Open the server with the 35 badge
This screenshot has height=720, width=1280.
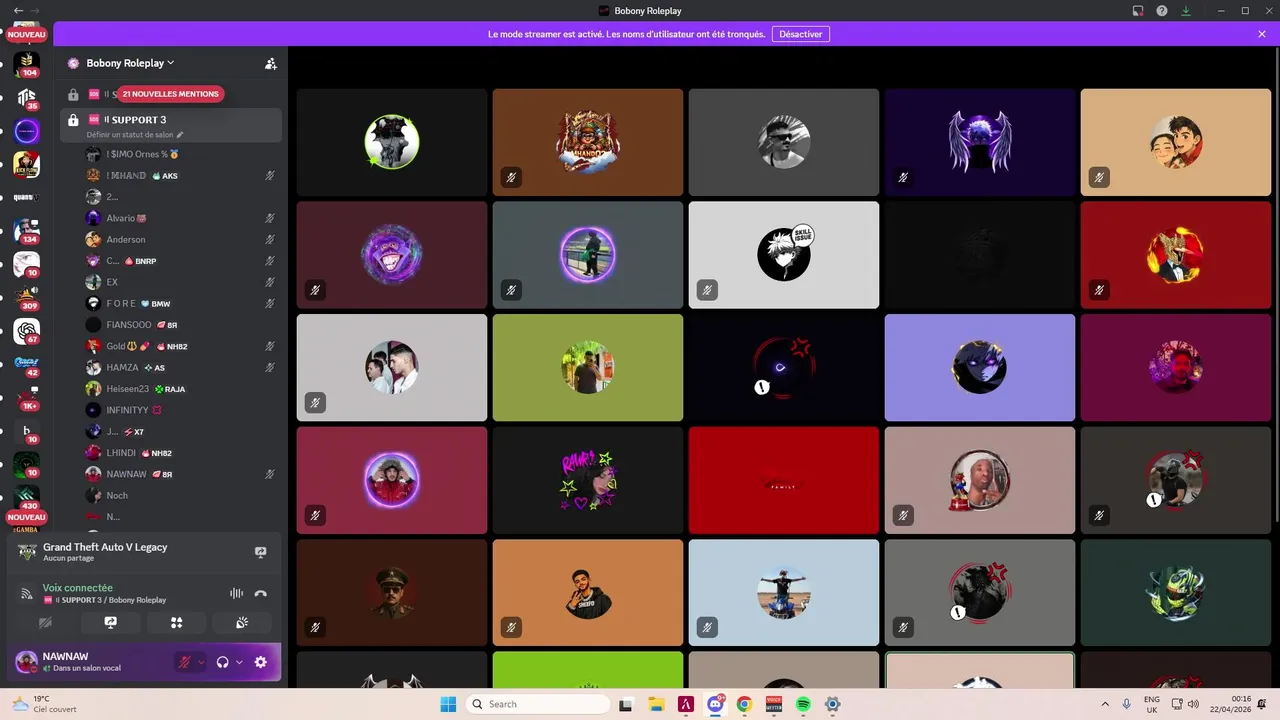(x=27, y=98)
